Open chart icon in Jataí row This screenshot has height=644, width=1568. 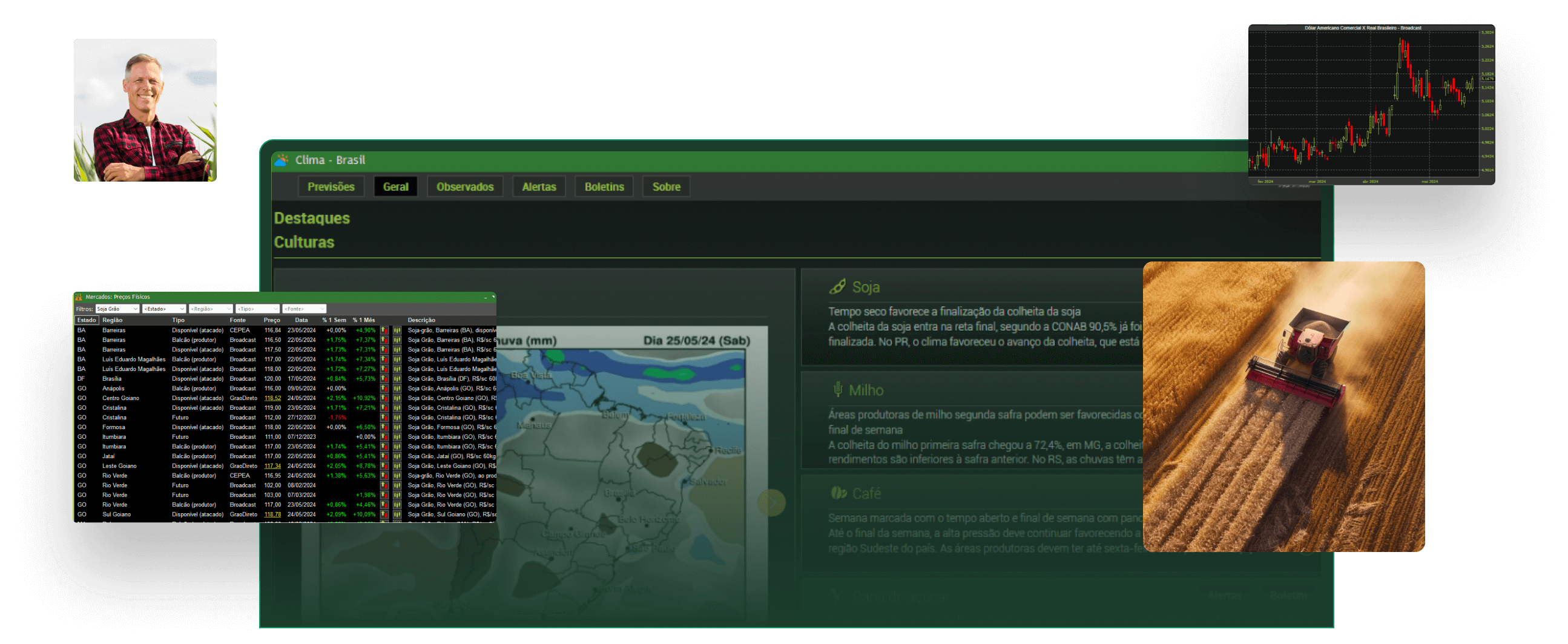tap(397, 456)
